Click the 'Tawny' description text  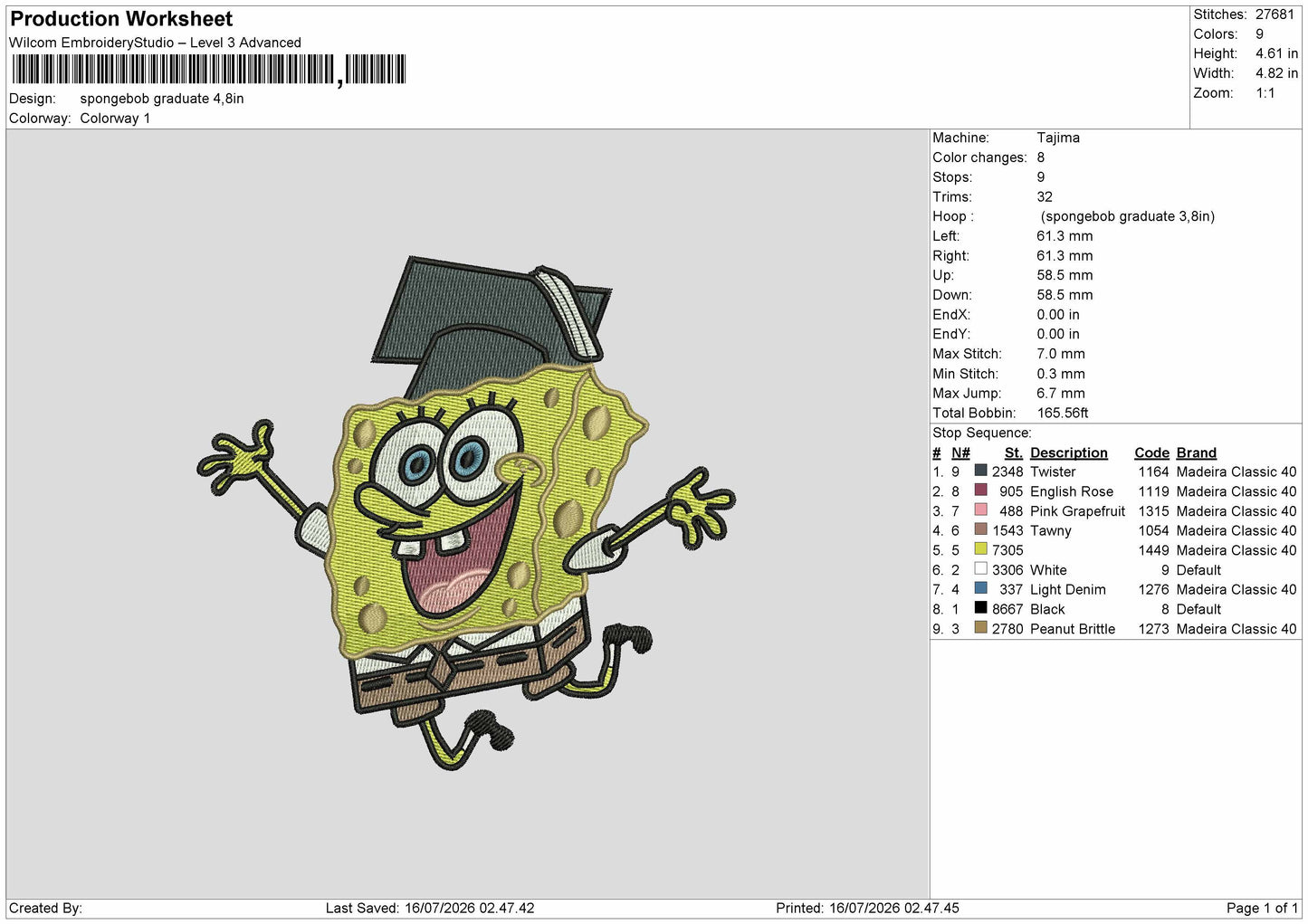tap(1051, 531)
